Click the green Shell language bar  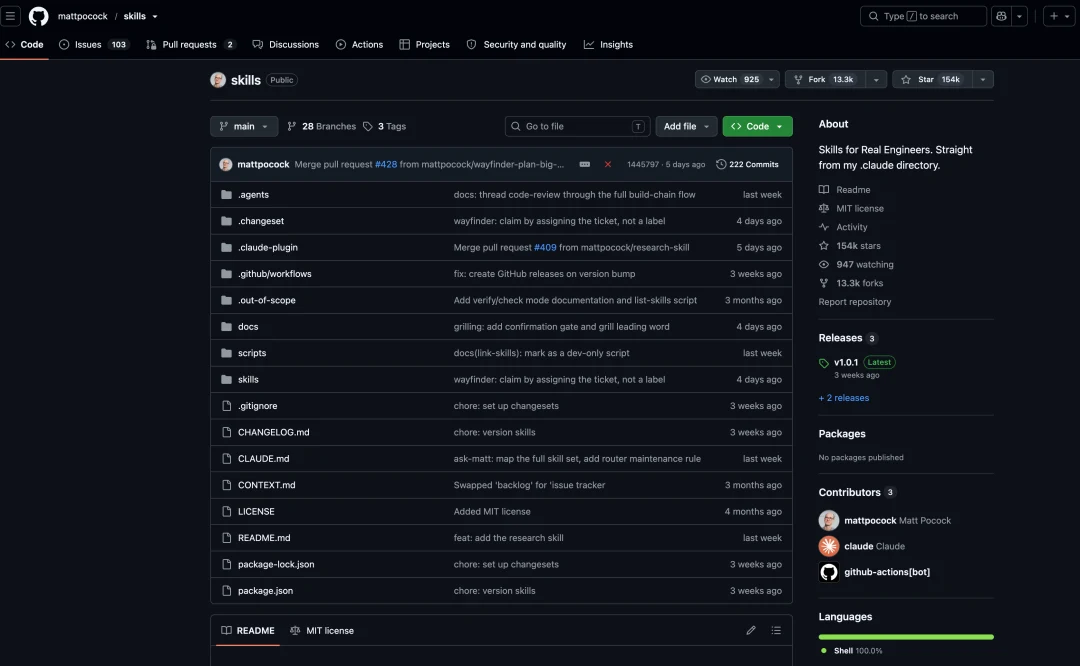tap(906, 637)
